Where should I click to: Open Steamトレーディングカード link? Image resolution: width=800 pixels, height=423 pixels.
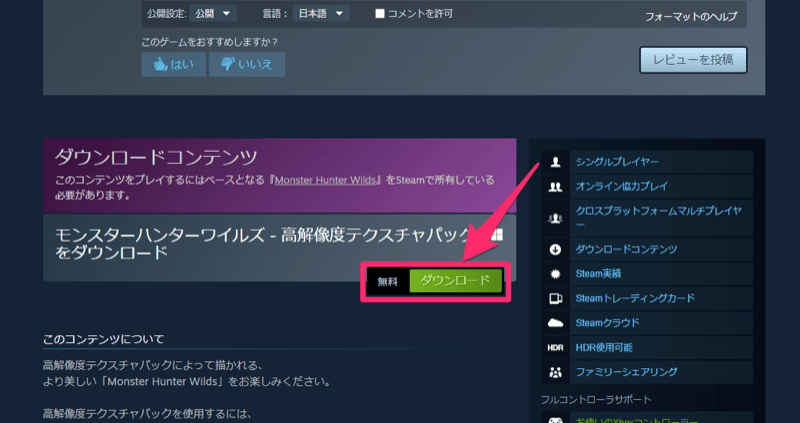pyautogui.click(x=635, y=298)
